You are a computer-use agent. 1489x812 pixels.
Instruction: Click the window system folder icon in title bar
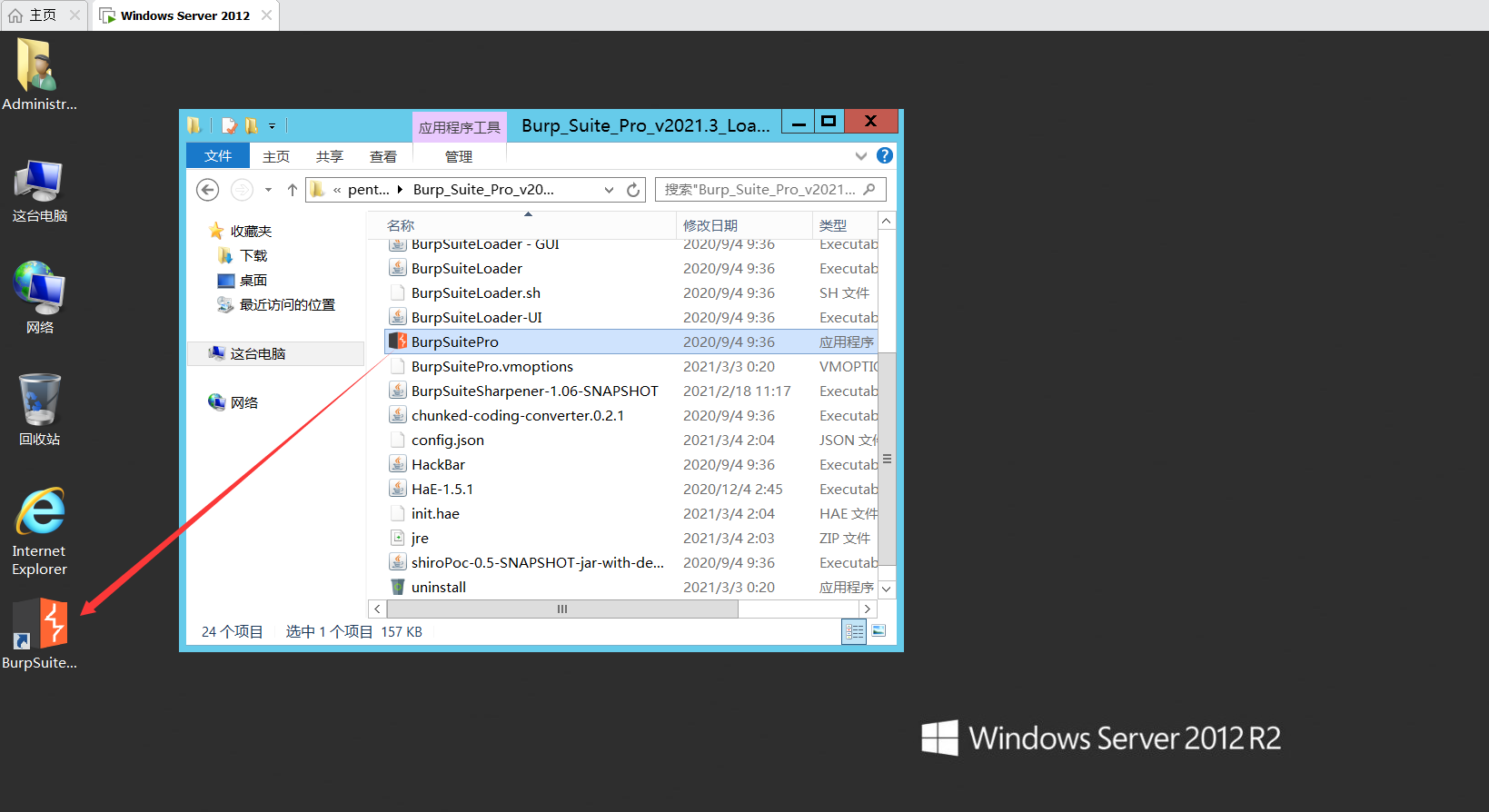coord(194,125)
